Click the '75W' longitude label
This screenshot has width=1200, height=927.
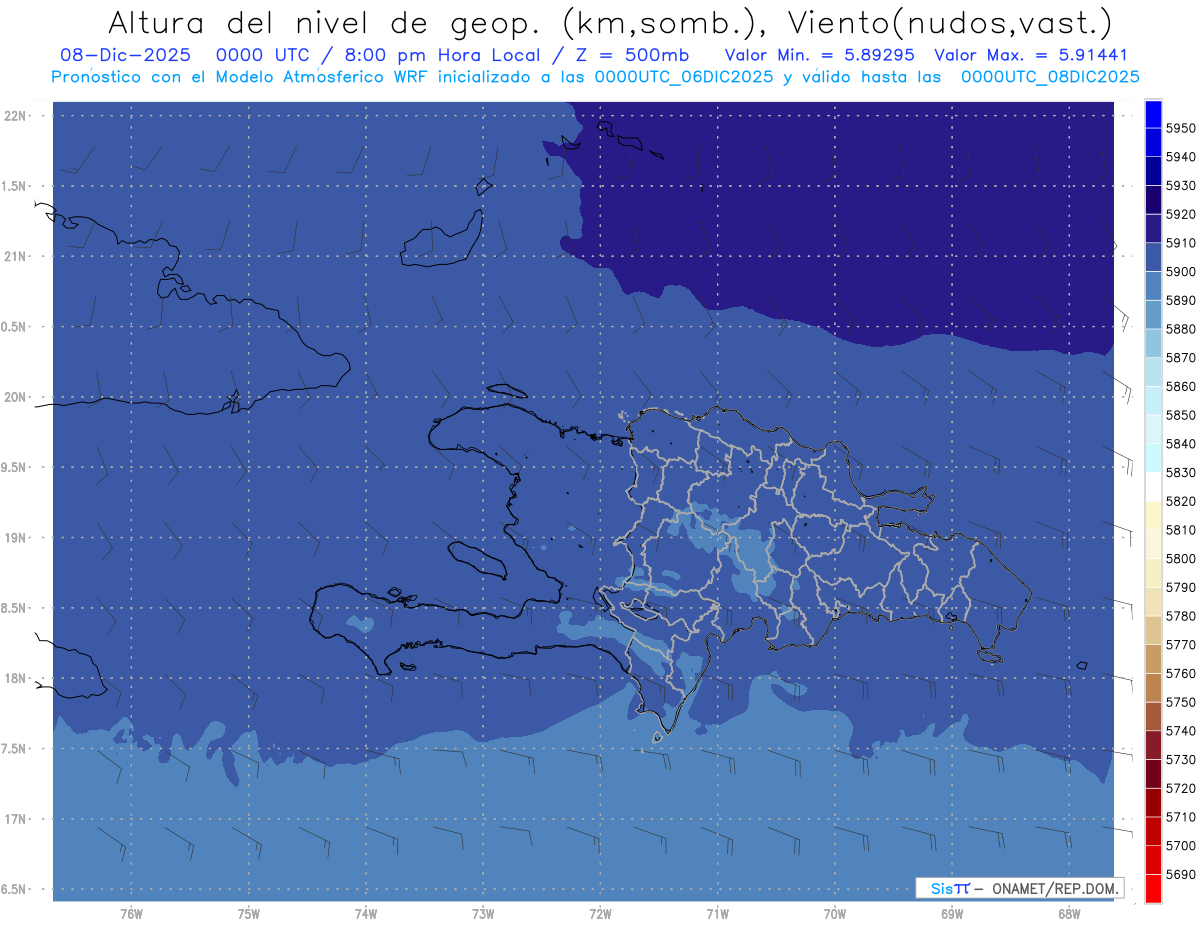pyautogui.click(x=249, y=914)
